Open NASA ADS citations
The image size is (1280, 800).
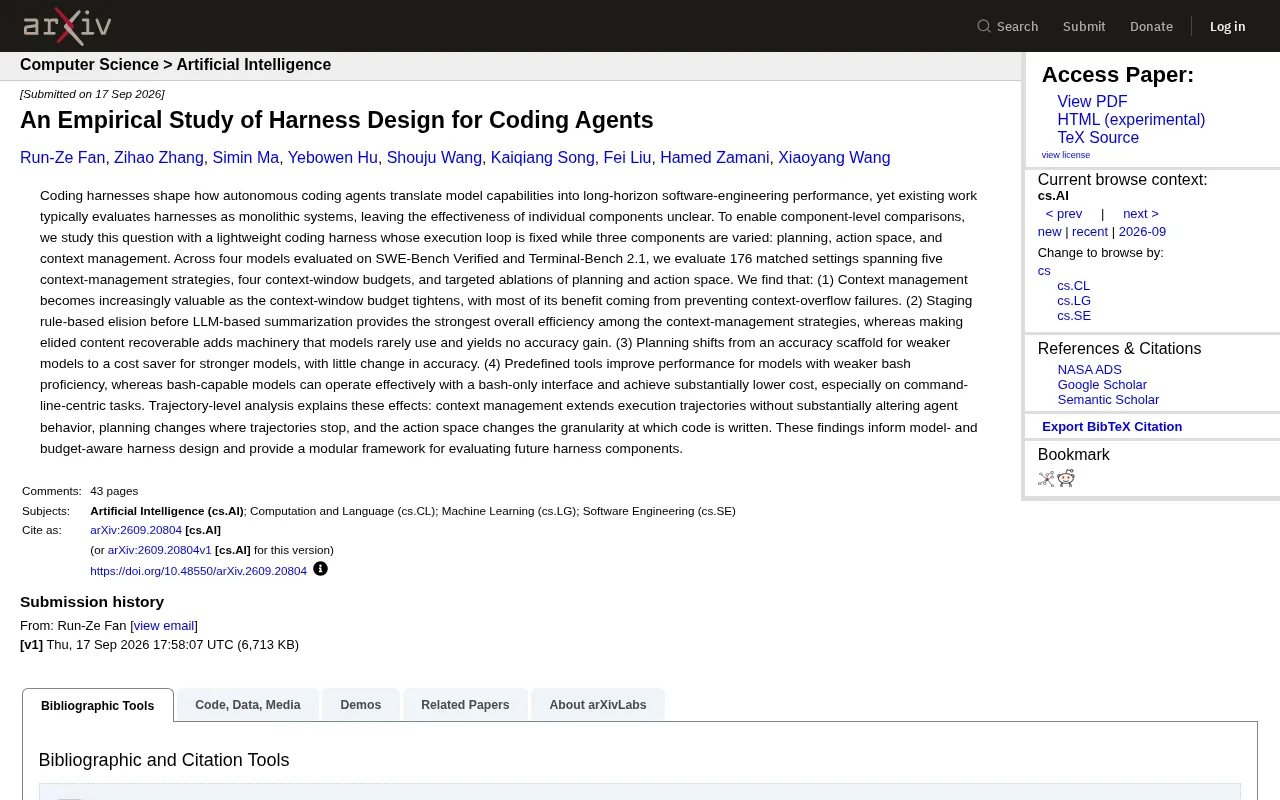(x=1089, y=370)
